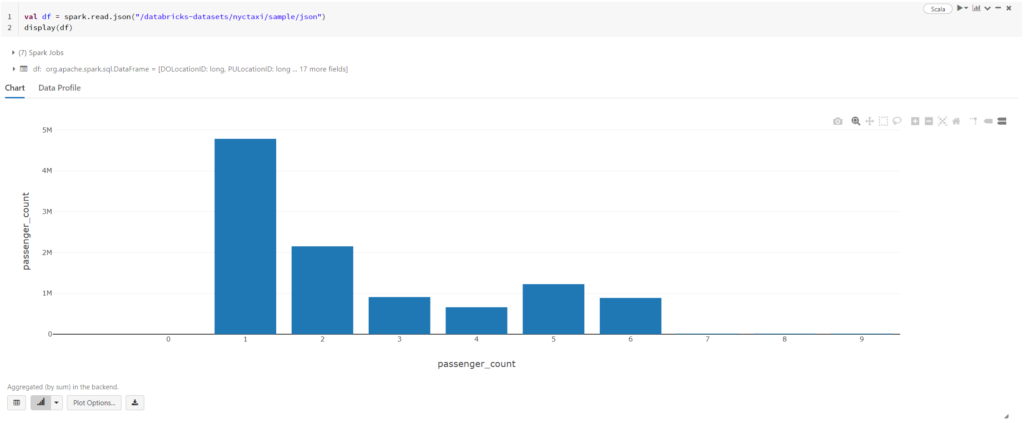The width and height of the screenshot is (1024, 423).
Task: Toggle spike lines on chart
Action: pyautogui.click(x=973, y=121)
